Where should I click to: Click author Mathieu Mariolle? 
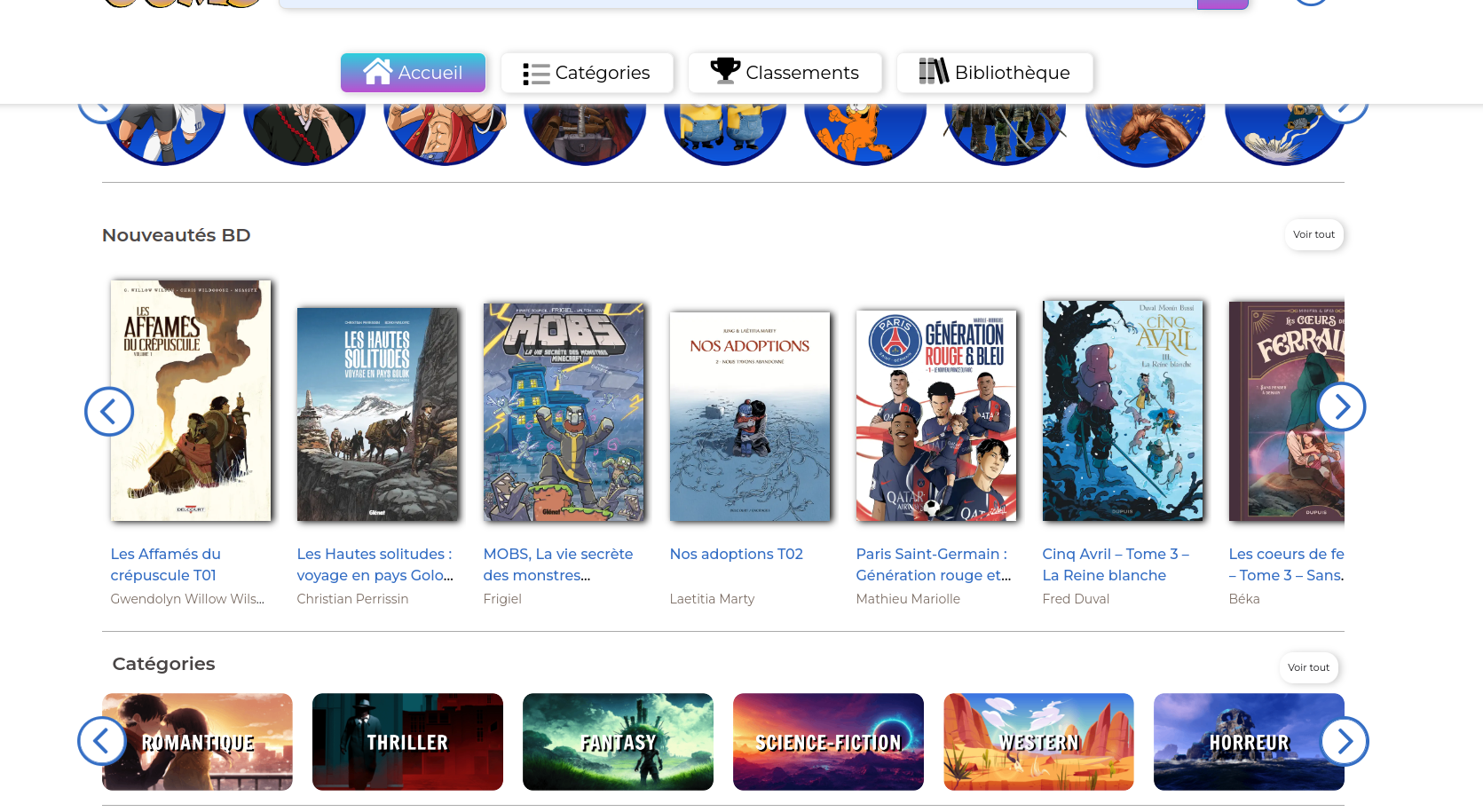(x=908, y=599)
